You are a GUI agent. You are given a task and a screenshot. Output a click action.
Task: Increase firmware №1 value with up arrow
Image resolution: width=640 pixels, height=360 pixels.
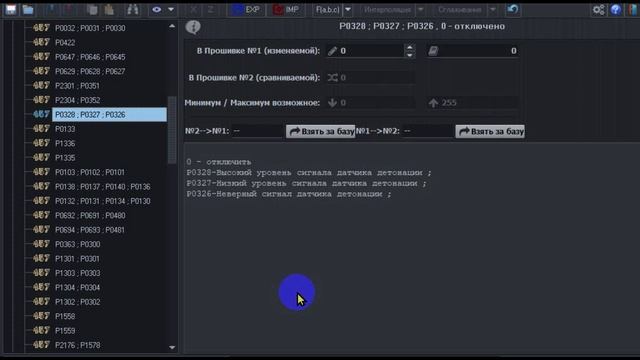409,47
